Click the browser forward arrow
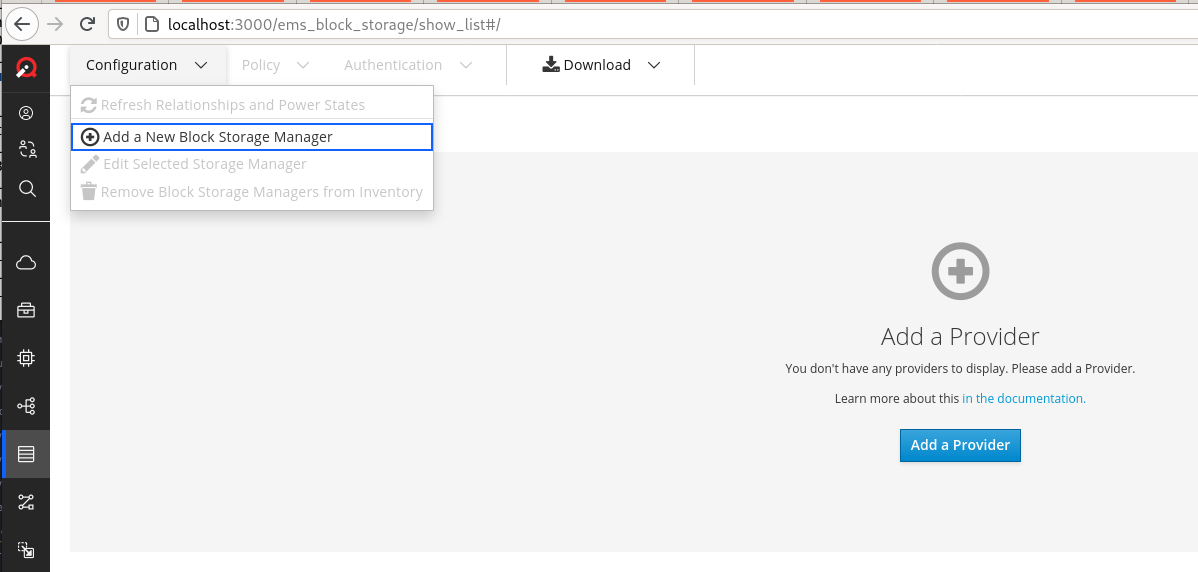The image size is (1198, 572). click(55, 24)
